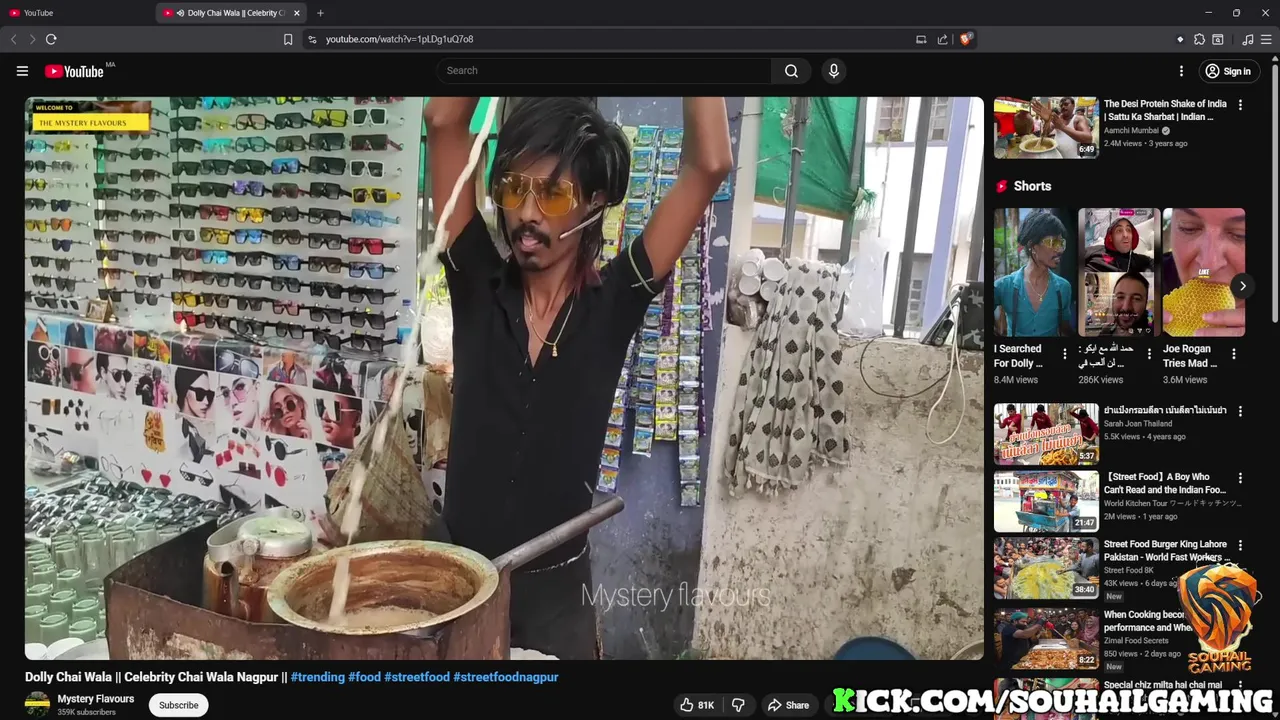Click the #streetfoodnagpur hashtag
Screen dimensions: 1280x720
506,677
